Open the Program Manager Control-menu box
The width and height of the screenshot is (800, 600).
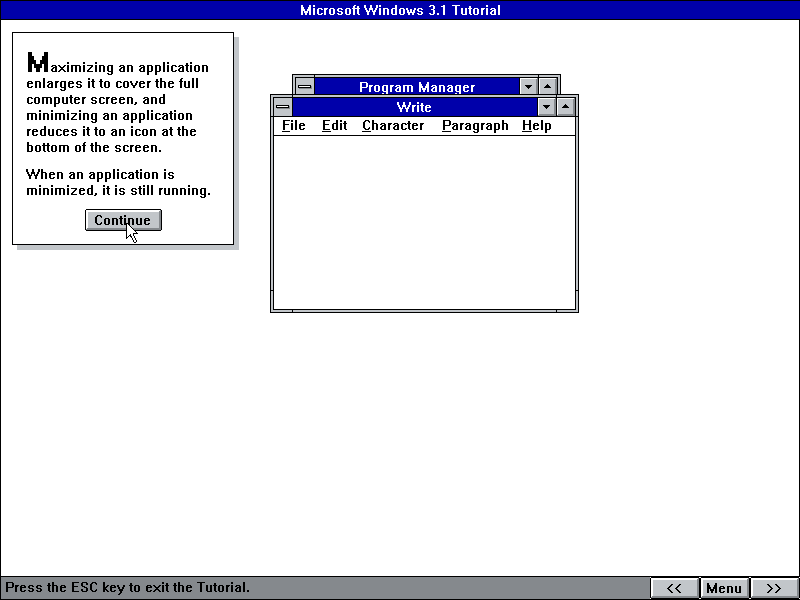305,86
